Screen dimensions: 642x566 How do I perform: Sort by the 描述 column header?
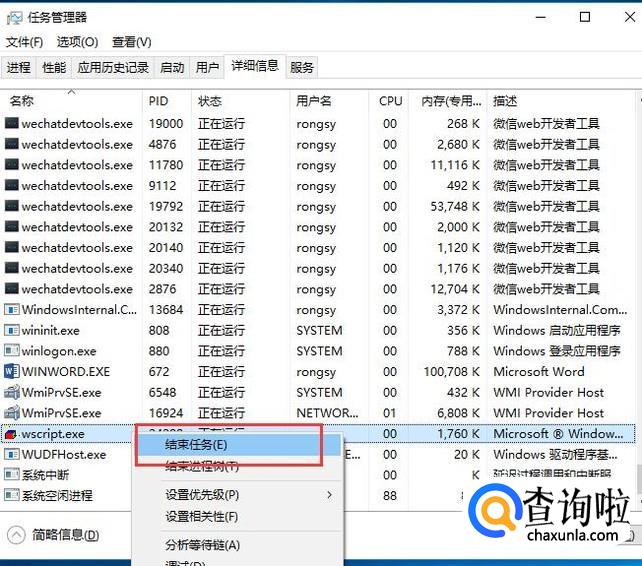pyautogui.click(x=561, y=101)
